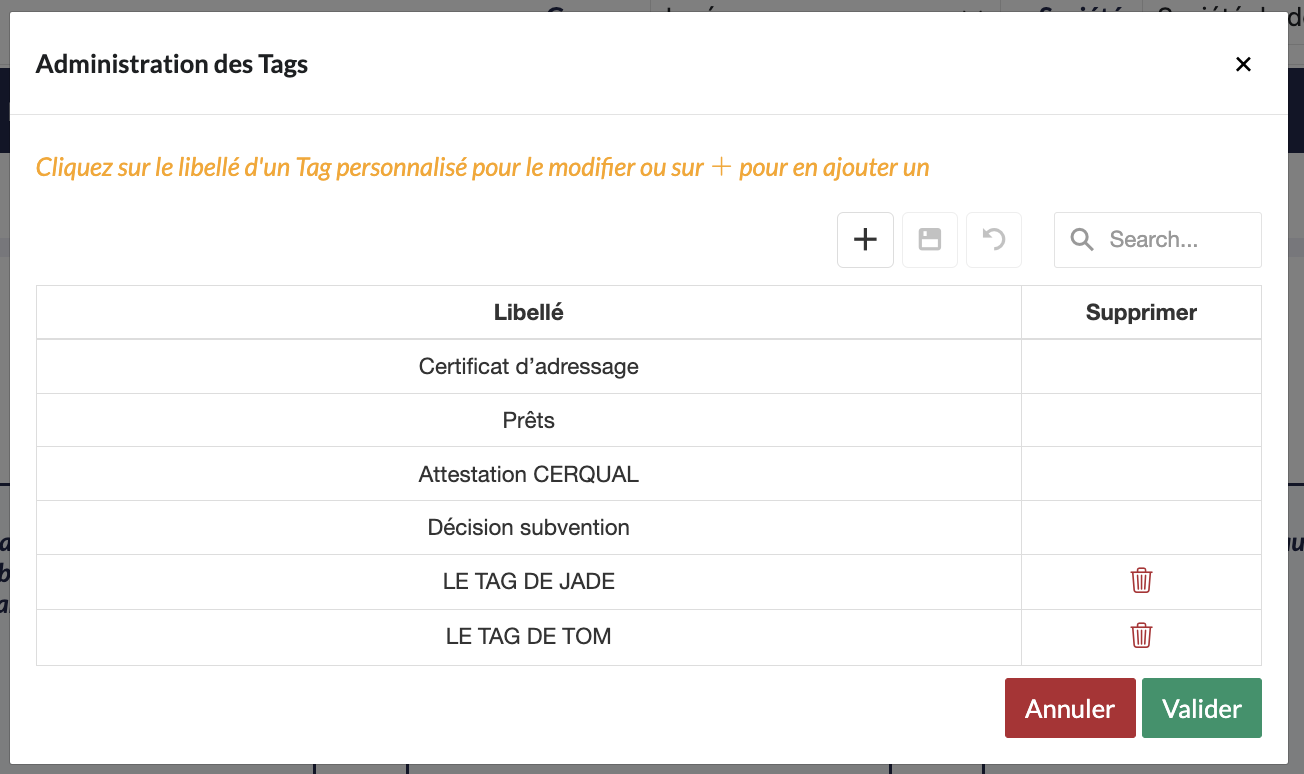The image size is (1304, 774).
Task: Delete LE TAG DE JADE with its trash icon
Action: [x=1141, y=581]
